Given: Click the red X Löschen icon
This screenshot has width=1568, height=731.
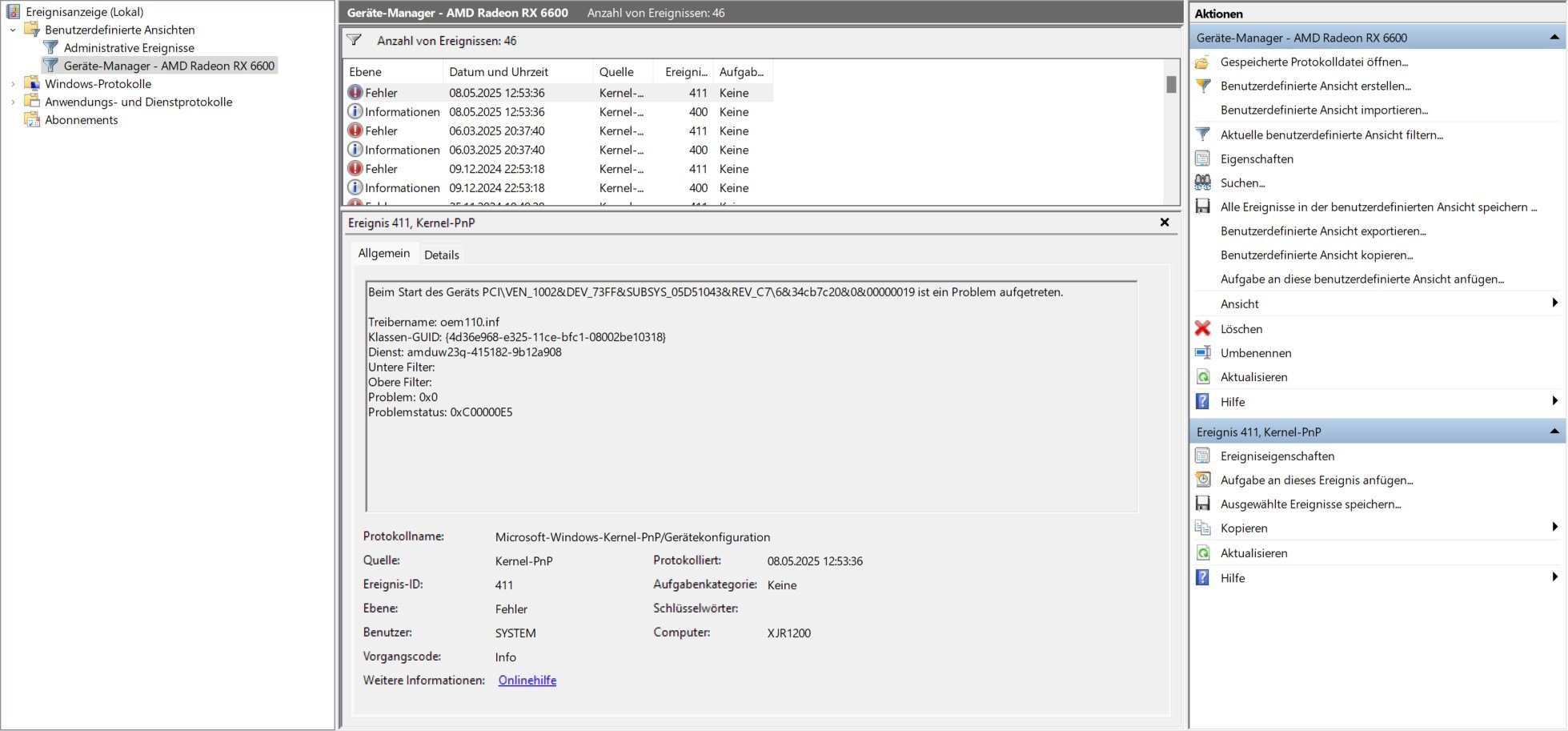Looking at the screenshot, I should [x=1202, y=328].
